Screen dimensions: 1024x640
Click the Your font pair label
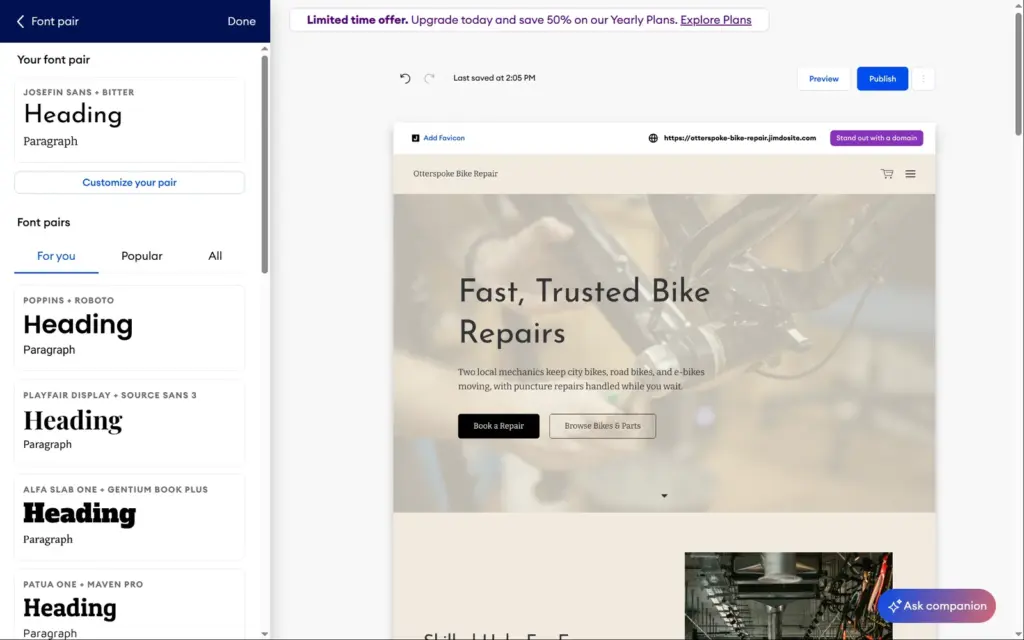tap(54, 59)
